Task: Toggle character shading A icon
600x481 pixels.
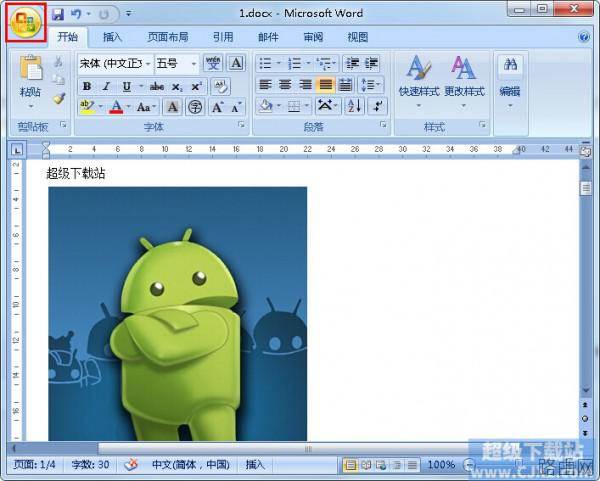Action: click(173, 107)
